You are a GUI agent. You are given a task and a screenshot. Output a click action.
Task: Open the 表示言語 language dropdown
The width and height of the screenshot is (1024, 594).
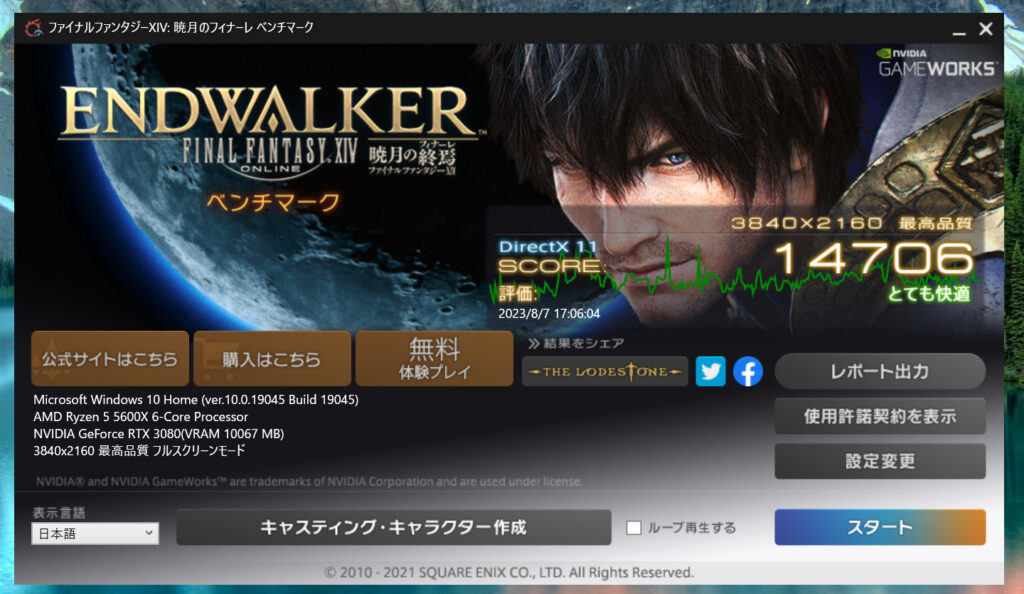(x=95, y=533)
